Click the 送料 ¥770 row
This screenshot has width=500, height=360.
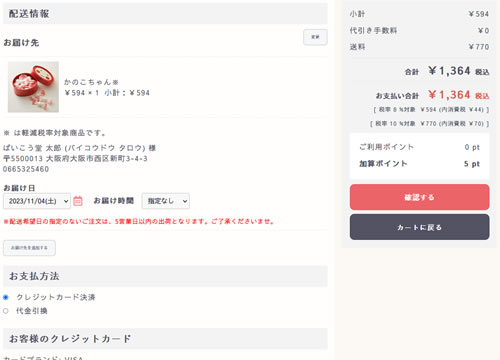419,47
